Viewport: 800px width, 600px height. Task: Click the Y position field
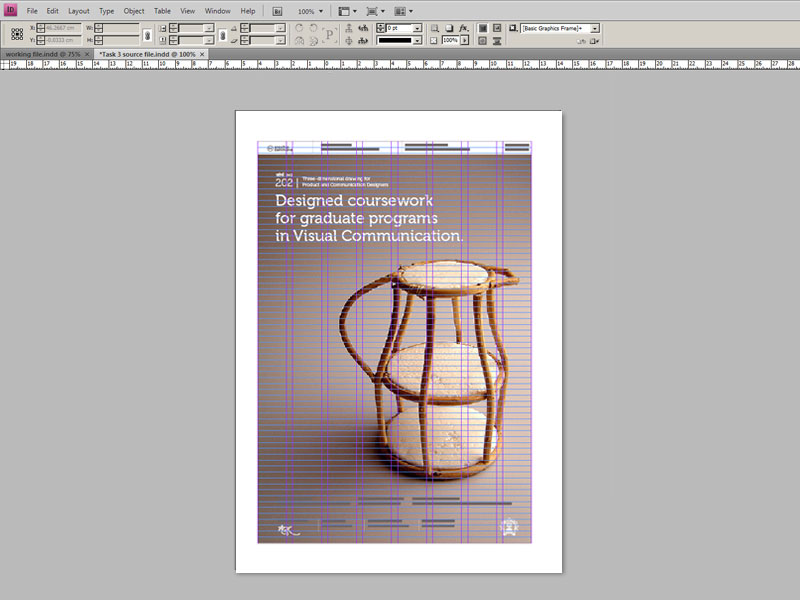(63, 40)
